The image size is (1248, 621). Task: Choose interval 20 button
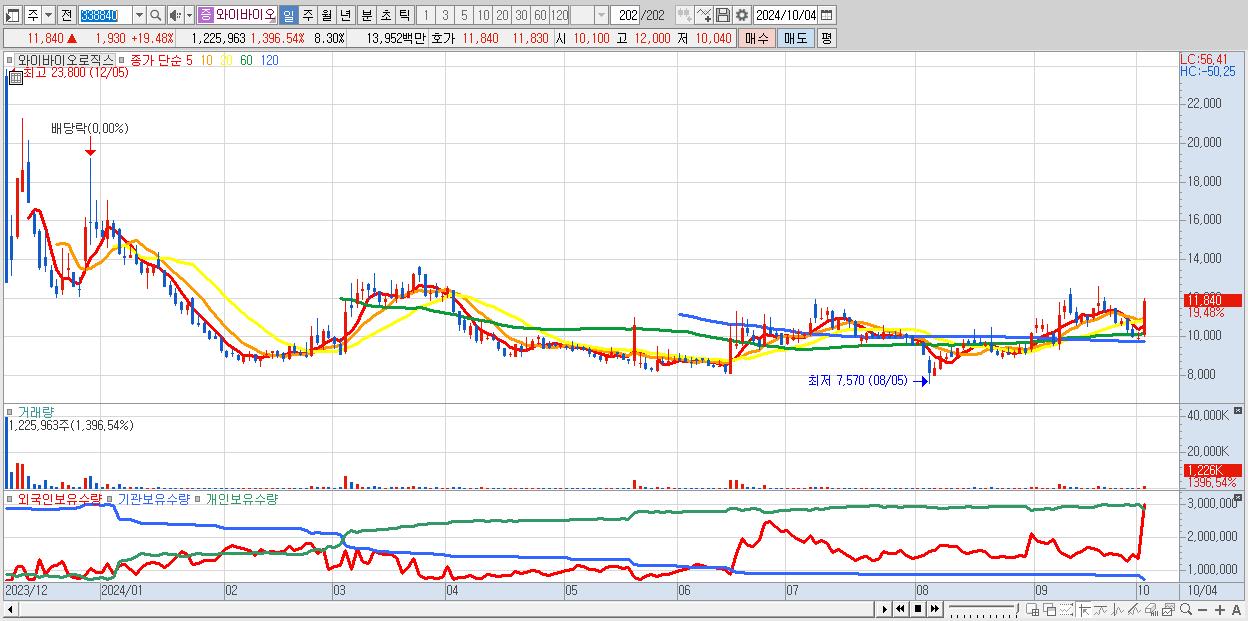[x=502, y=15]
